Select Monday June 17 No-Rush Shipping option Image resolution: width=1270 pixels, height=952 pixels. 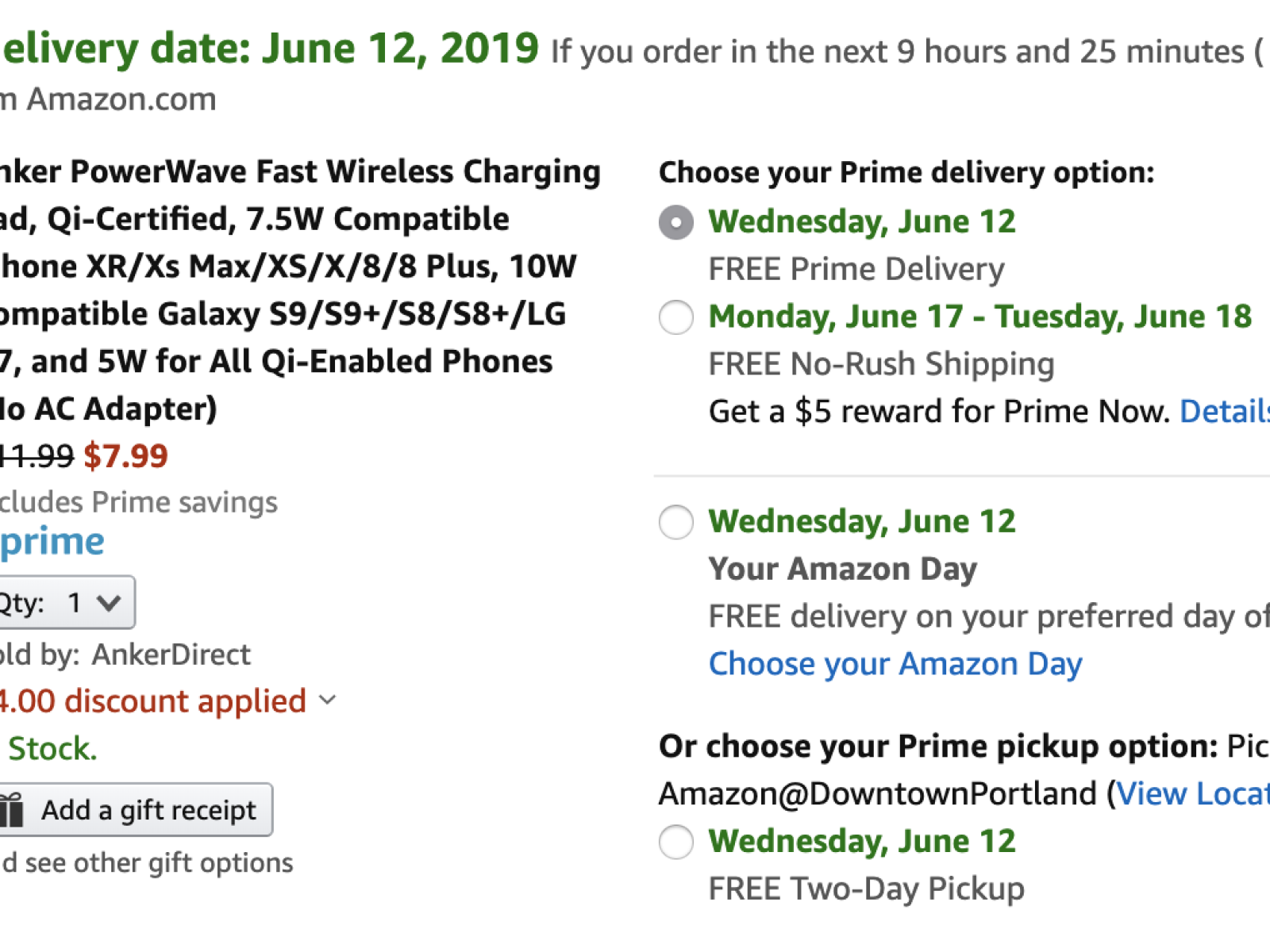coord(676,317)
